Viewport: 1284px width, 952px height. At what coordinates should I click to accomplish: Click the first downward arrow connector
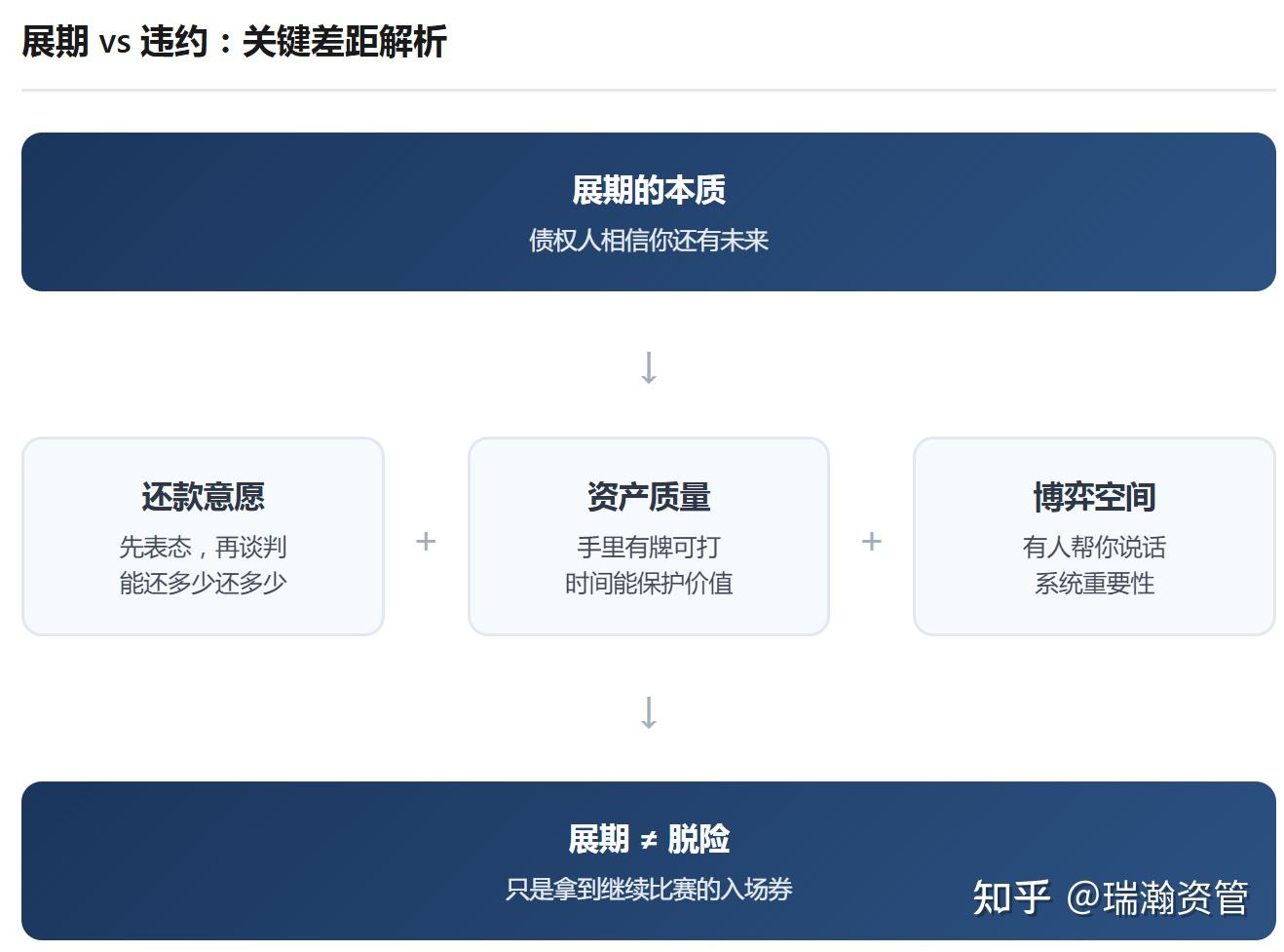(x=649, y=366)
